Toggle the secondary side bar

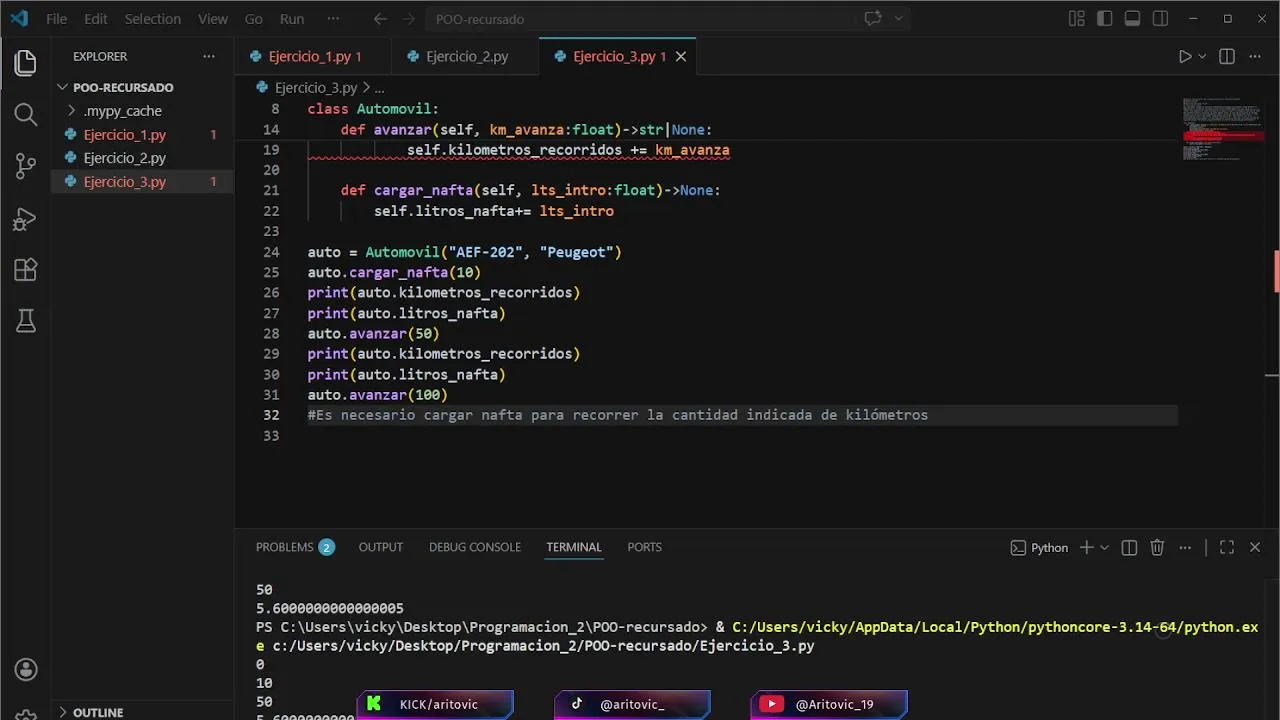point(1160,18)
